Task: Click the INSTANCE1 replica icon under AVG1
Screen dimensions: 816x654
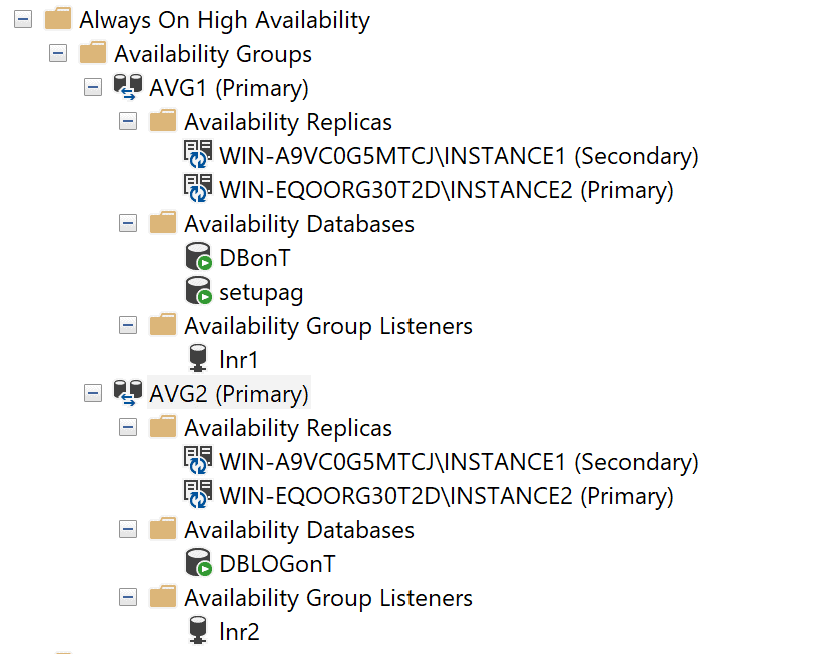Action: (x=198, y=156)
